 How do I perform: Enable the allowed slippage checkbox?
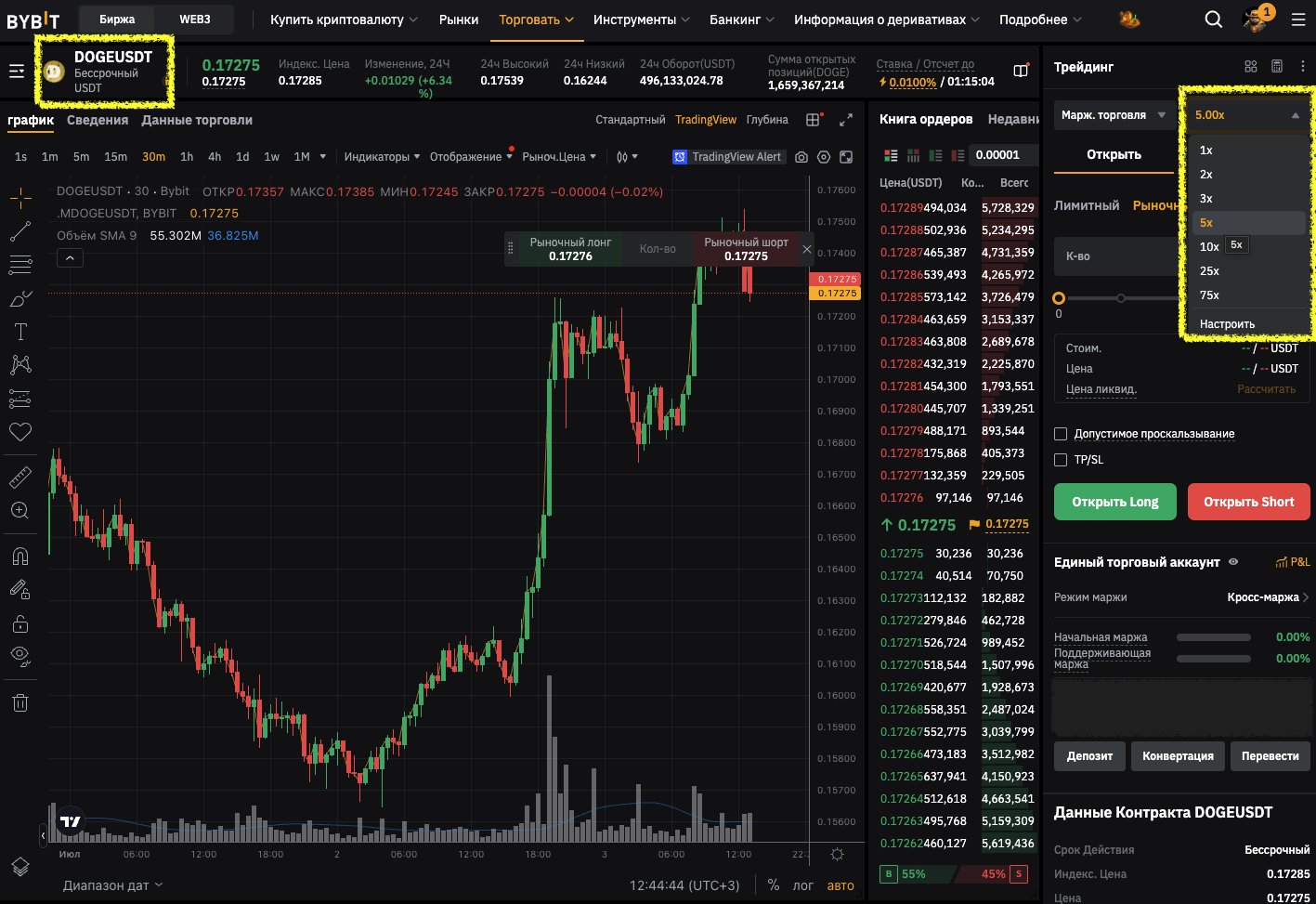click(1061, 434)
